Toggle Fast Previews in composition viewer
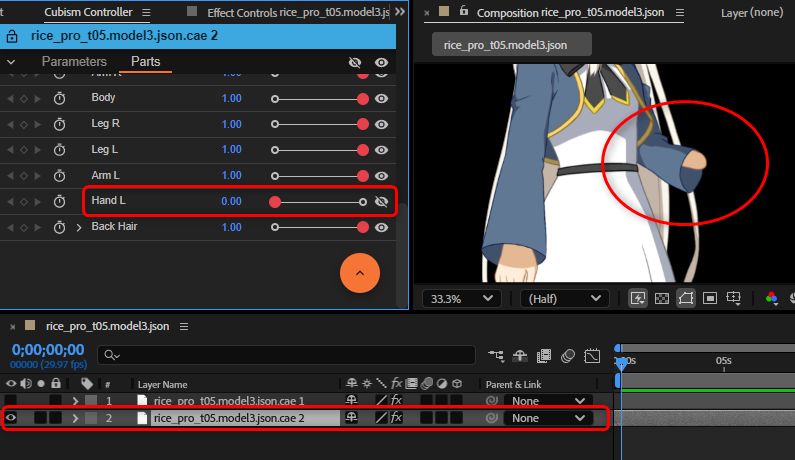795x460 pixels. (638, 298)
